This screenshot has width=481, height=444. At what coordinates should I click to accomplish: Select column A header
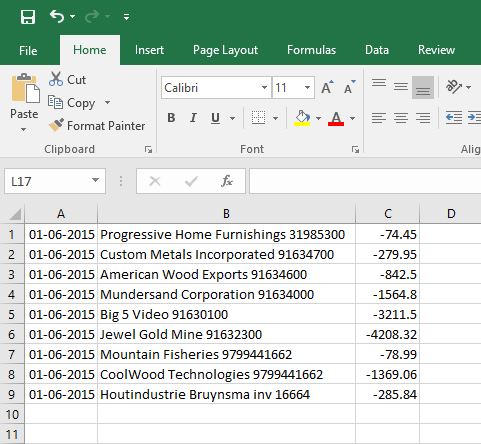pos(61,214)
